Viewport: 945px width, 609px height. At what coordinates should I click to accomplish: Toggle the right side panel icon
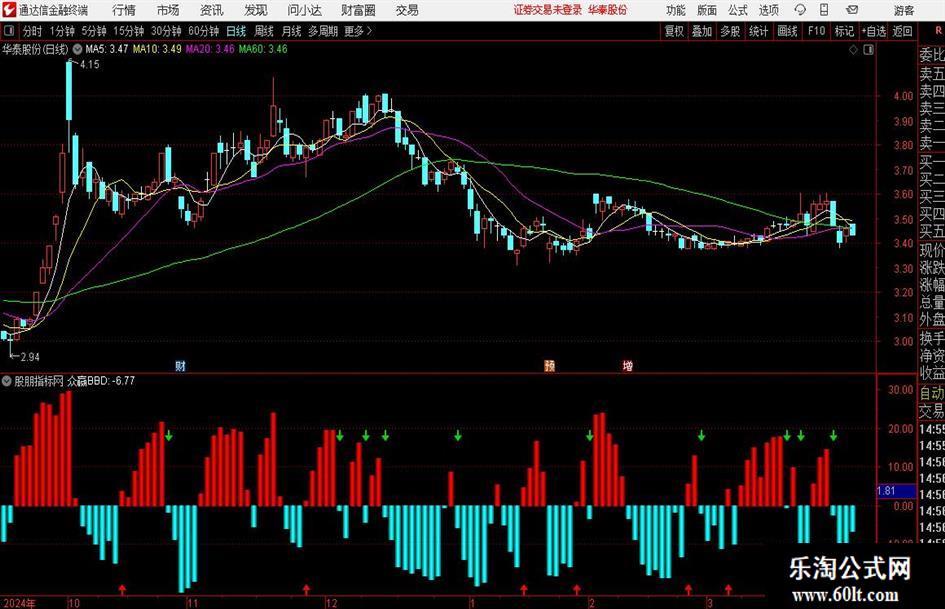868,50
